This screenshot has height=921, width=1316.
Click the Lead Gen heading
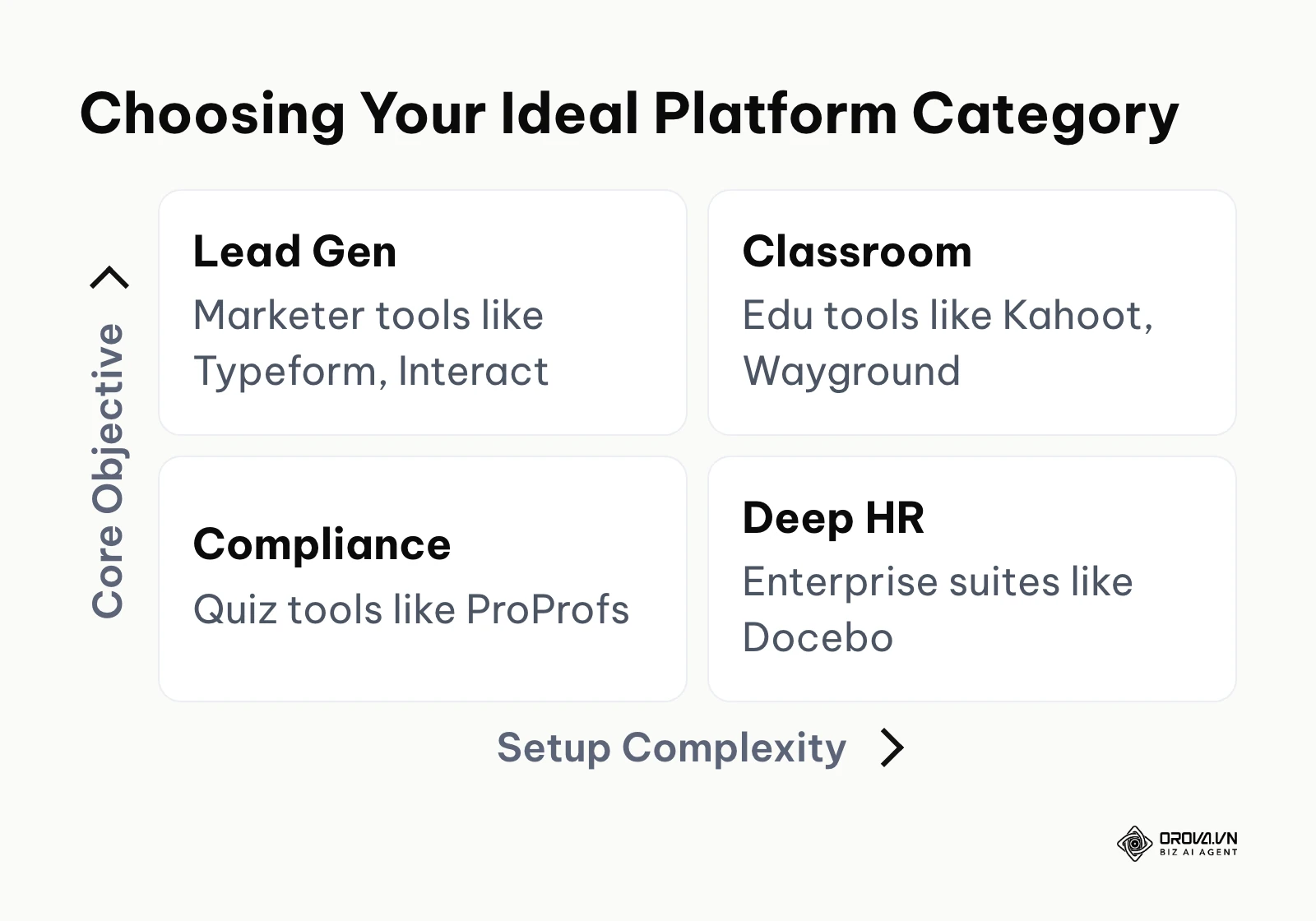coord(294,252)
